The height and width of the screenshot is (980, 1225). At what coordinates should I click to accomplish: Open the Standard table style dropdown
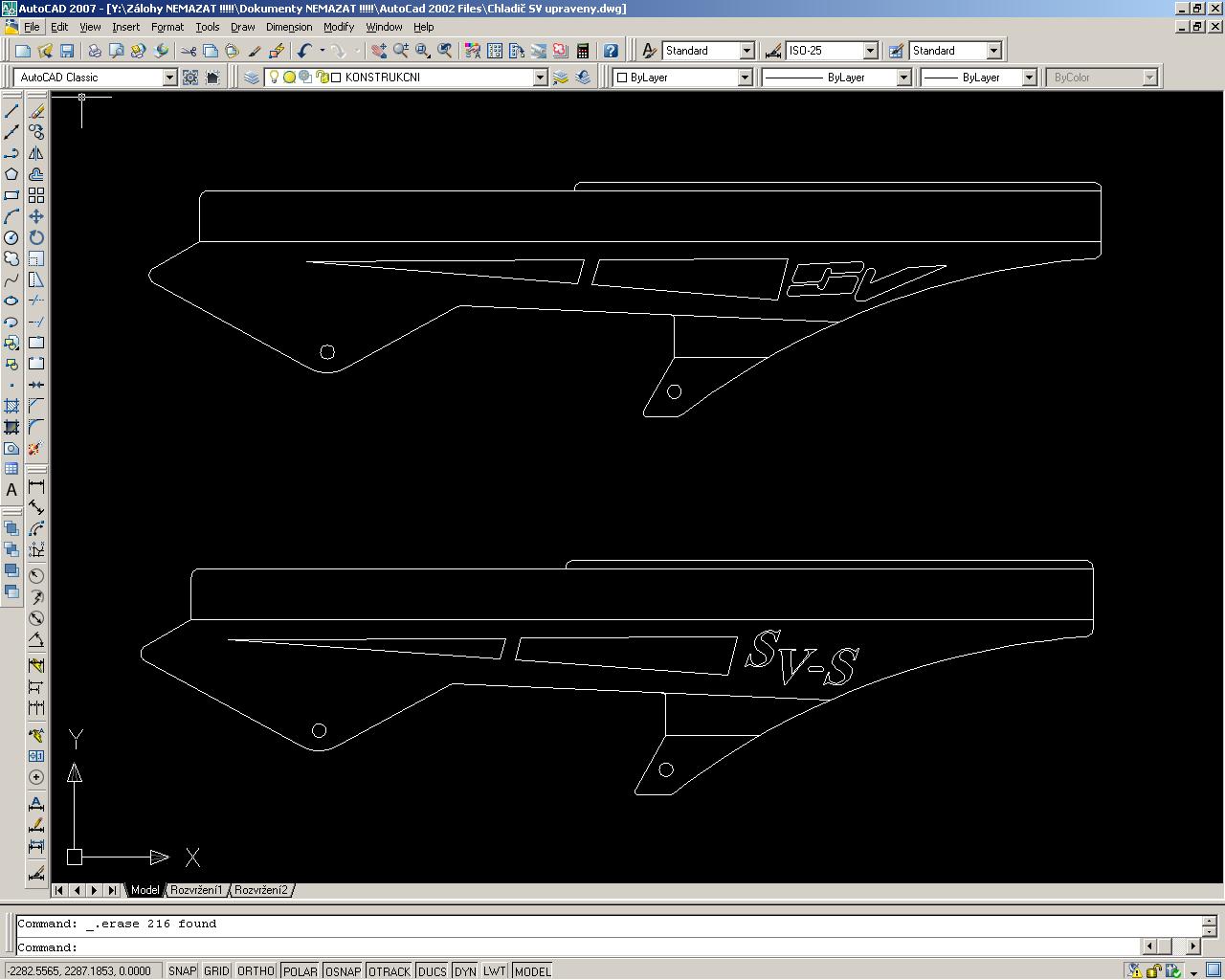pos(994,51)
